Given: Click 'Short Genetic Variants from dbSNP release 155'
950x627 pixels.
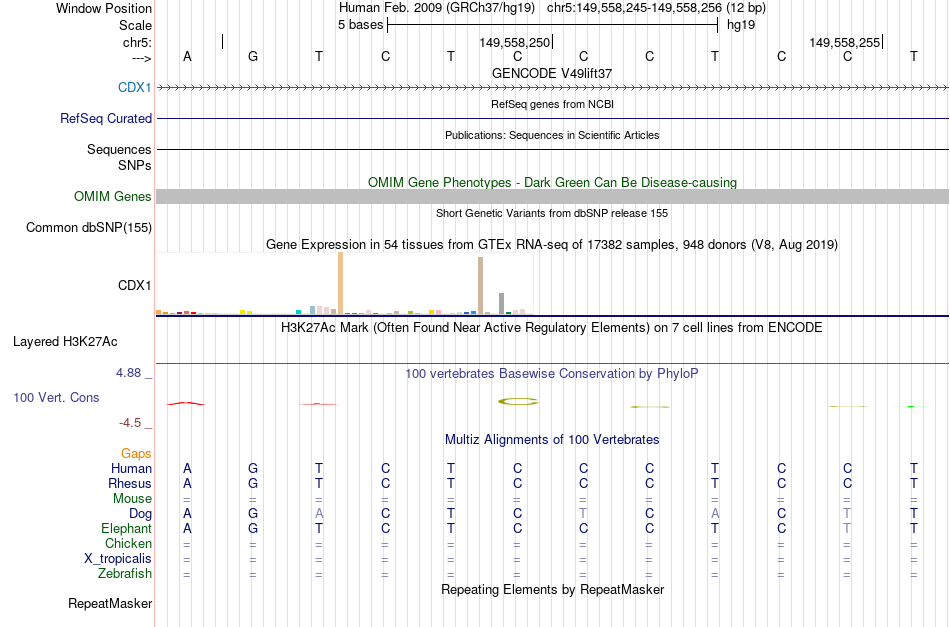Looking at the screenshot, I should coord(552,213).
